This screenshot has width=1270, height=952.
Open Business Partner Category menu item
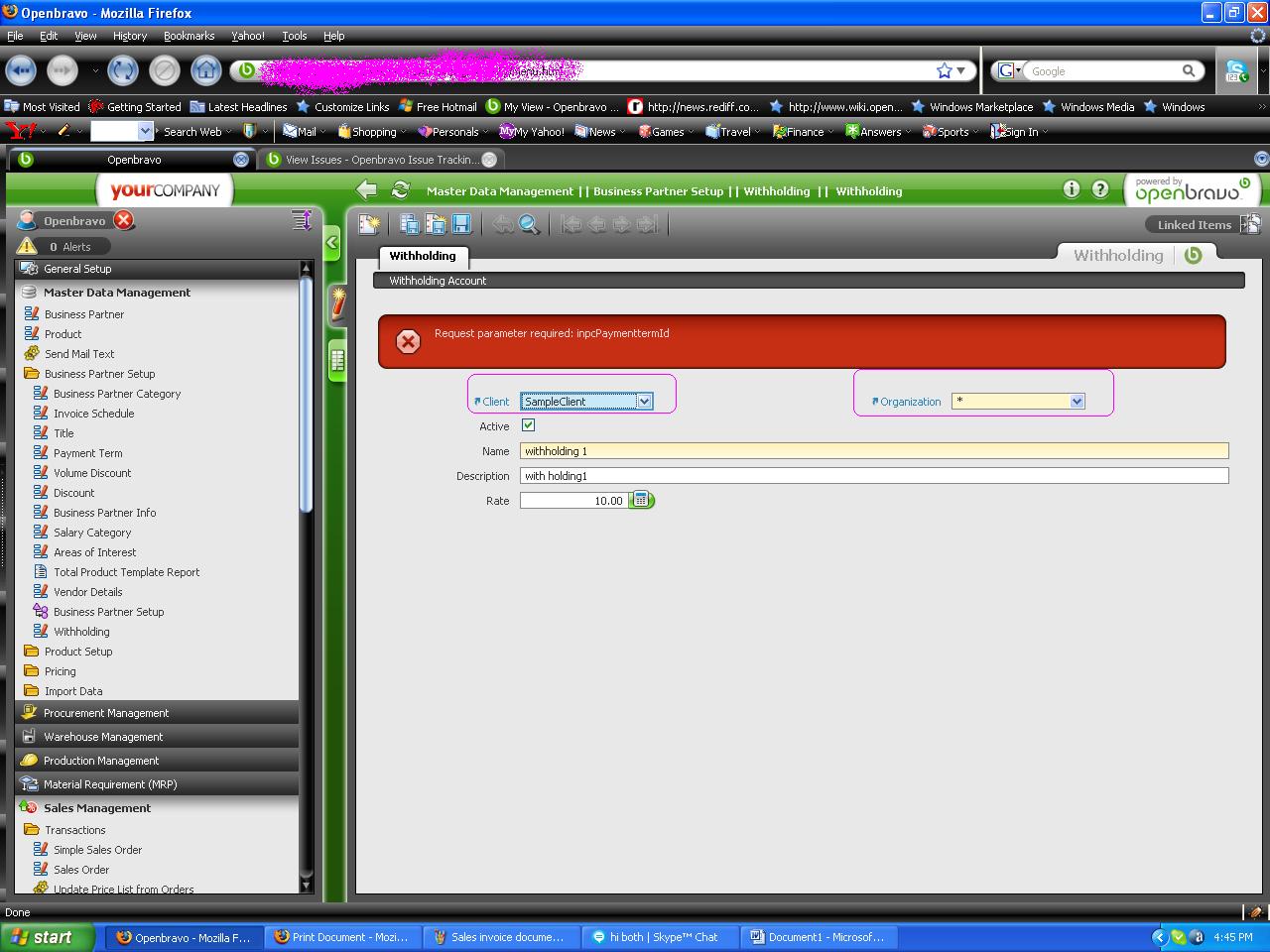point(117,394)
